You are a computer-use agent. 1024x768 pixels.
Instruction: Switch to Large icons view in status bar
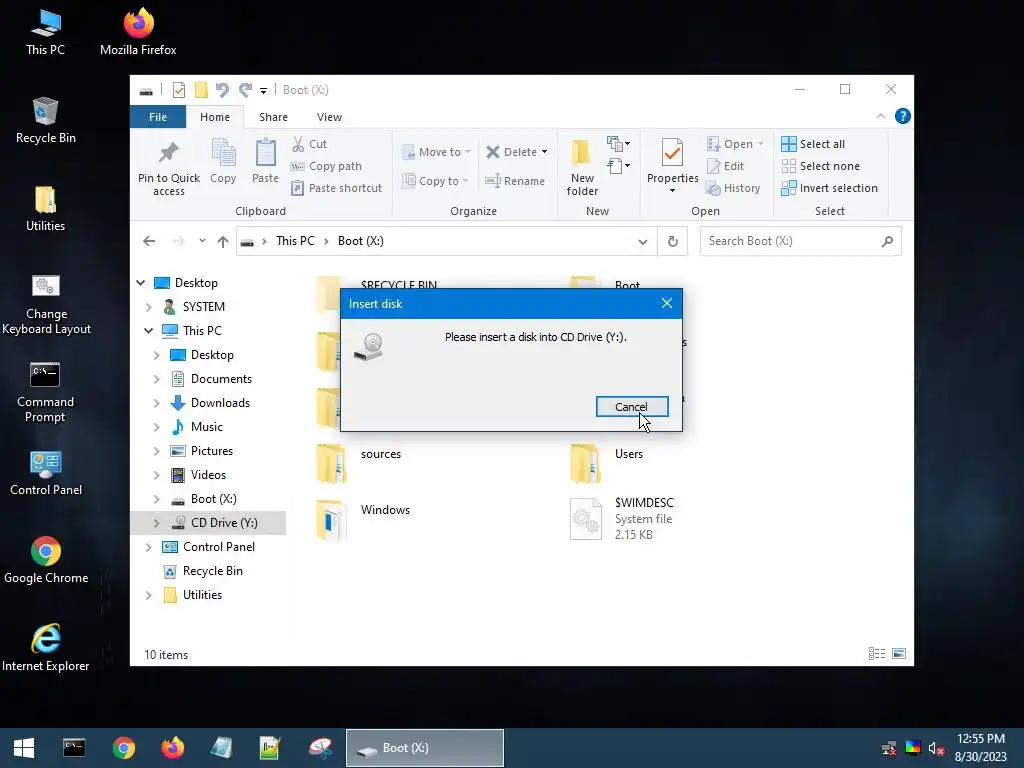coord(899,654)
